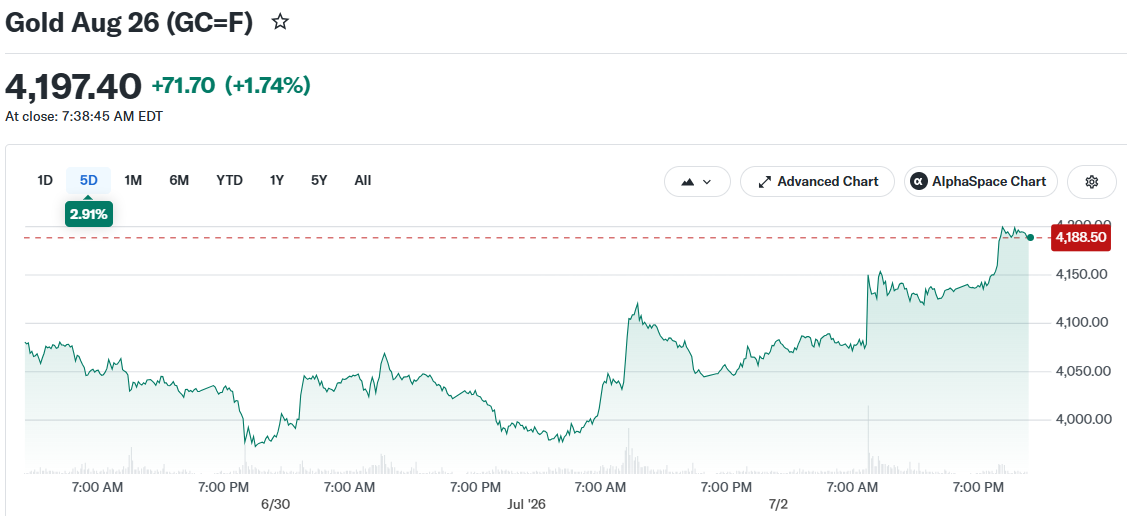Select the 1D time range
This screenshot has width=1127, height=516.
pos(45,180)
